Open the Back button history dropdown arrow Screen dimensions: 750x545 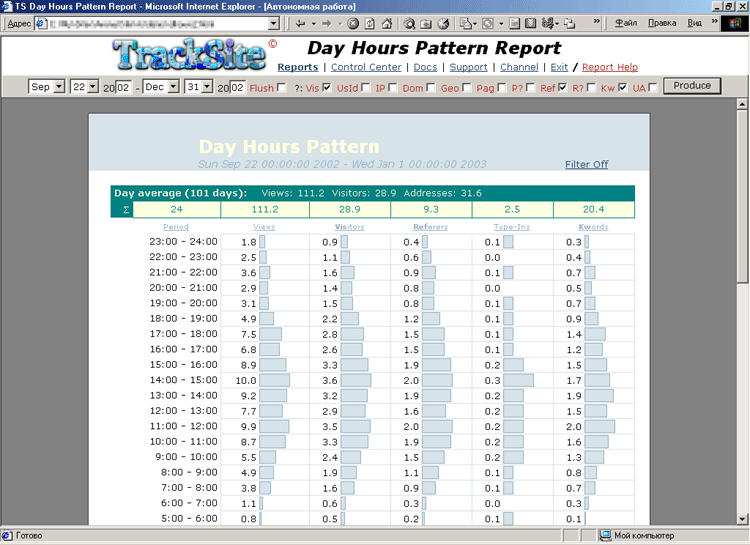tap(314, 23)
